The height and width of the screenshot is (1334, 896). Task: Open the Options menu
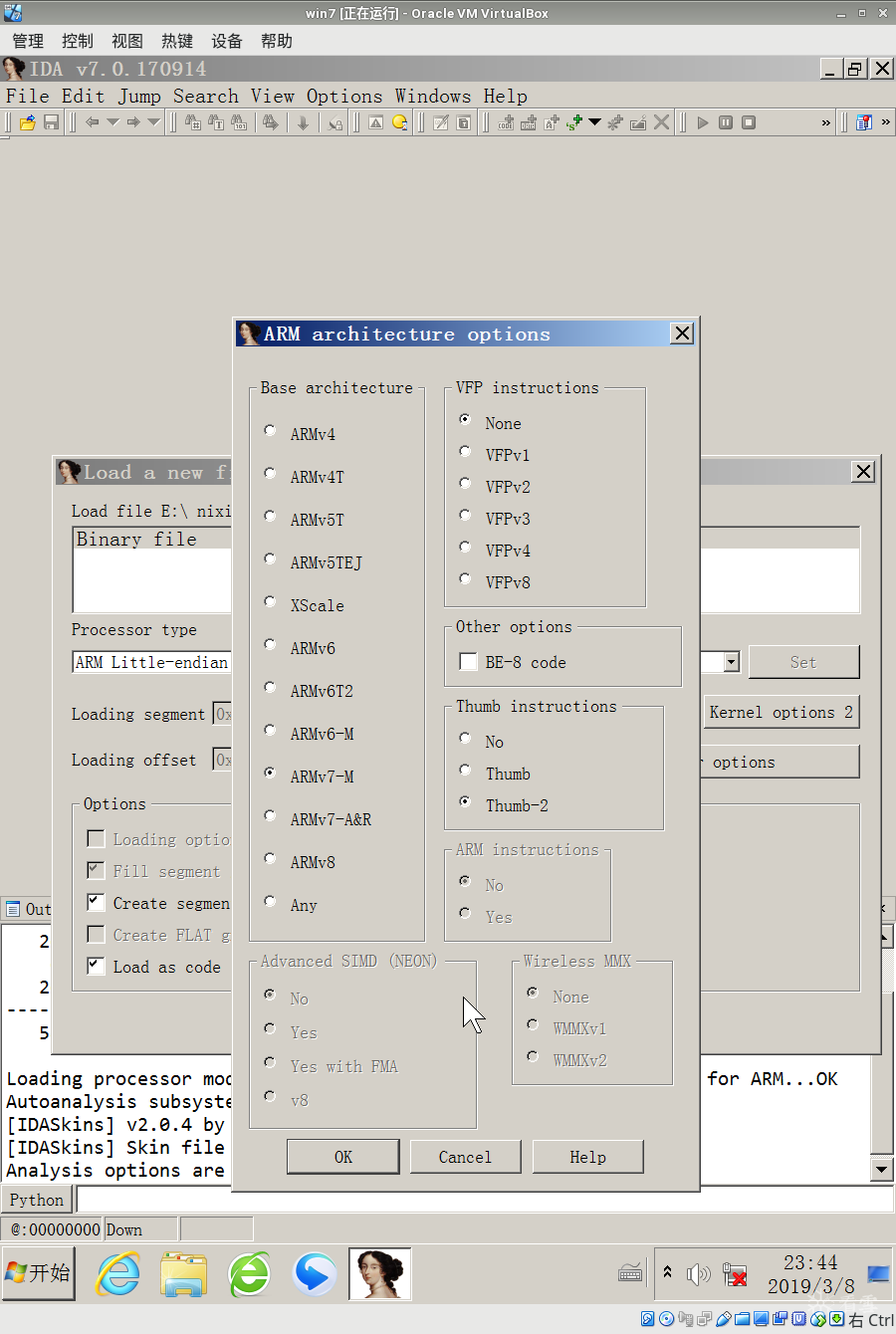[x=344, y=97]
